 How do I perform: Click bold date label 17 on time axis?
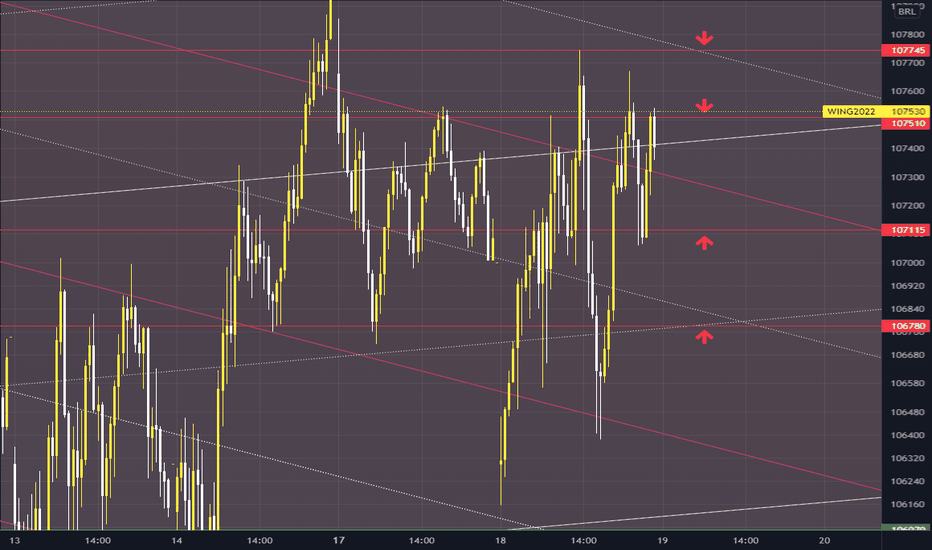click(338, 540)
